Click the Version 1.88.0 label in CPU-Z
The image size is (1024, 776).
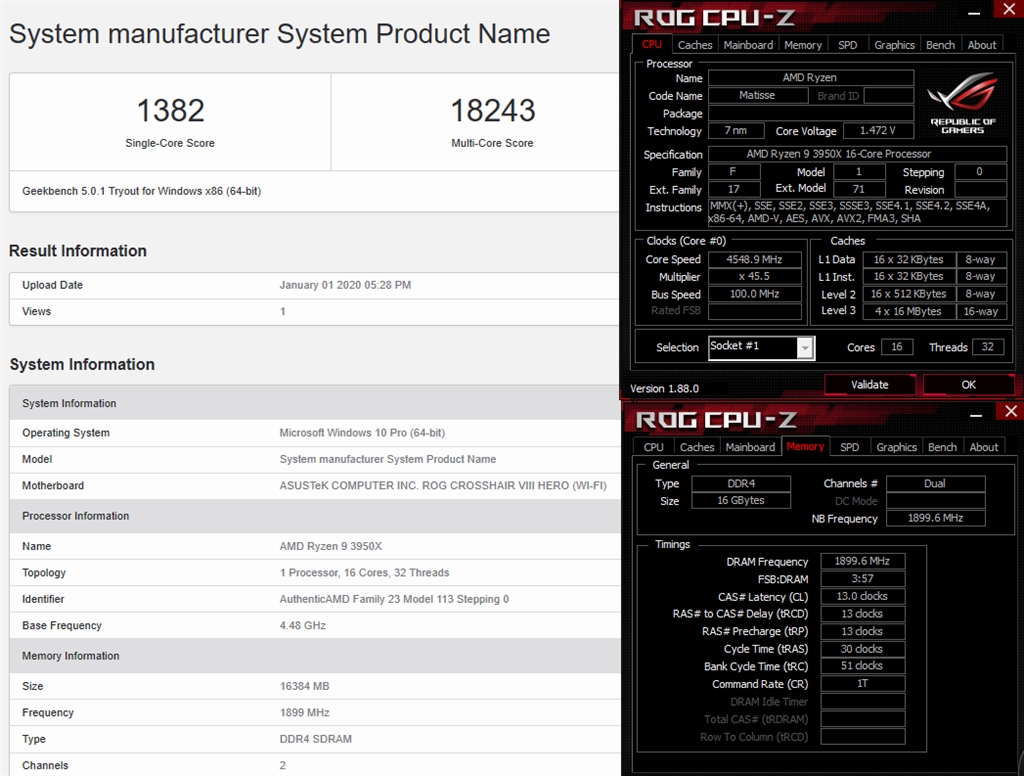664,389
